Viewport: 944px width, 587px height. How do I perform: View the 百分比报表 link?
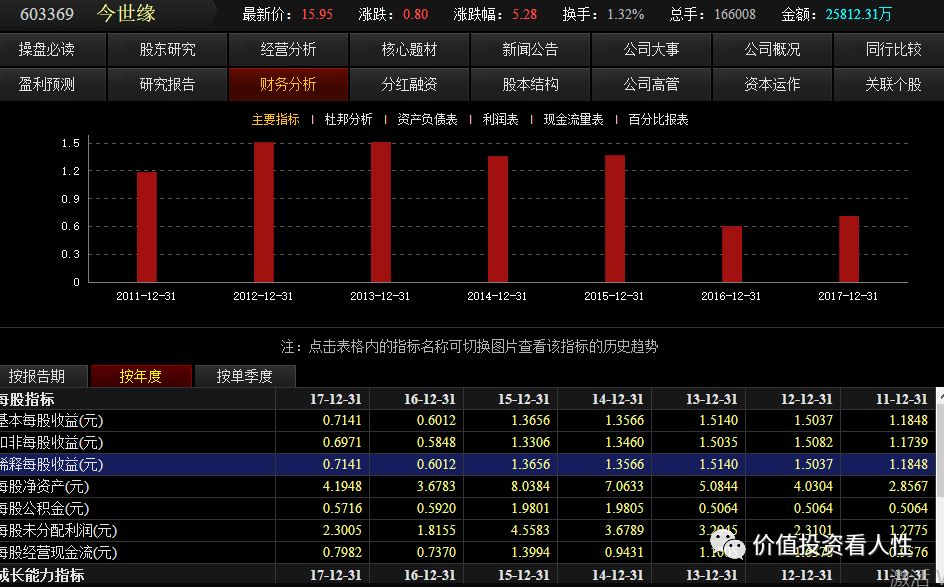click(658, 119)
